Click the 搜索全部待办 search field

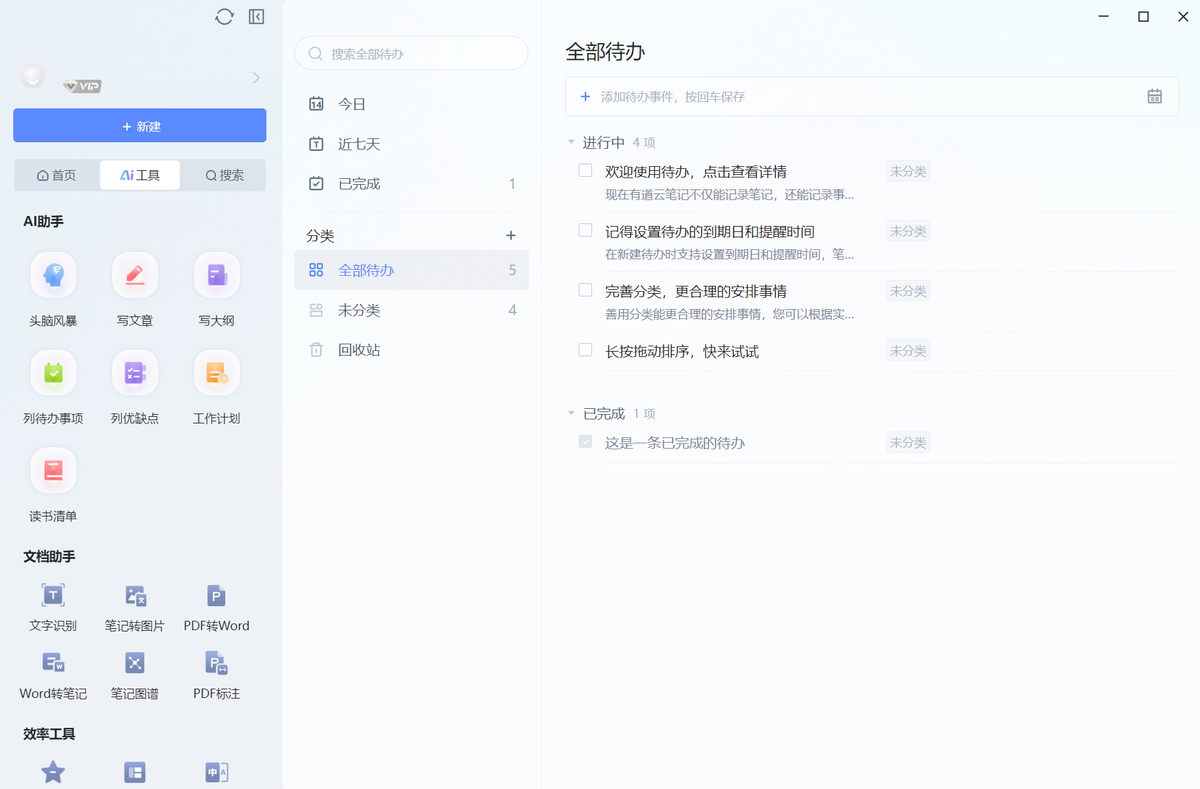point(411,52)
